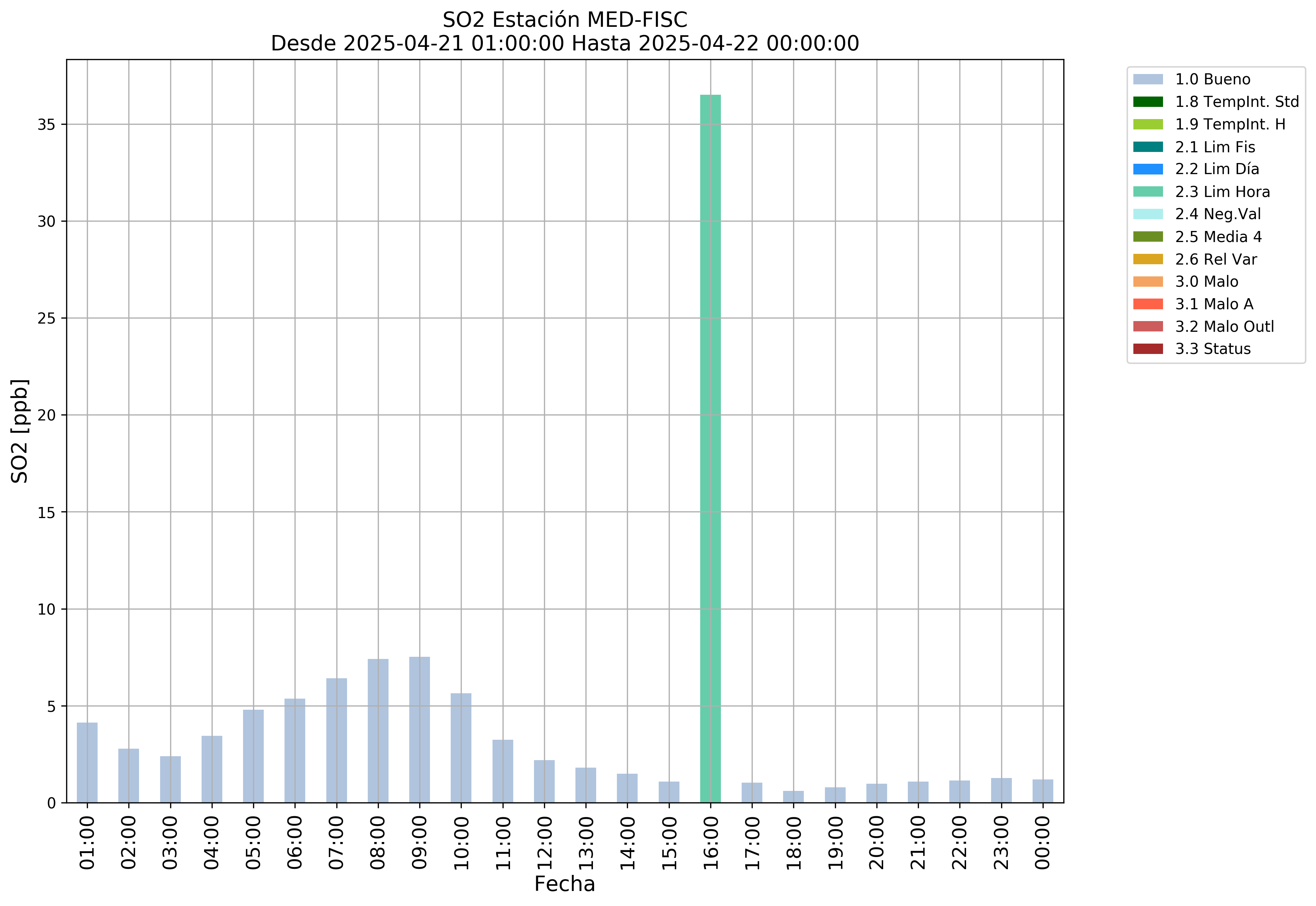Click the bar at 11:00
This screenshot has height=906, width=1316.
pyautogui.click(x=503, y=772)
